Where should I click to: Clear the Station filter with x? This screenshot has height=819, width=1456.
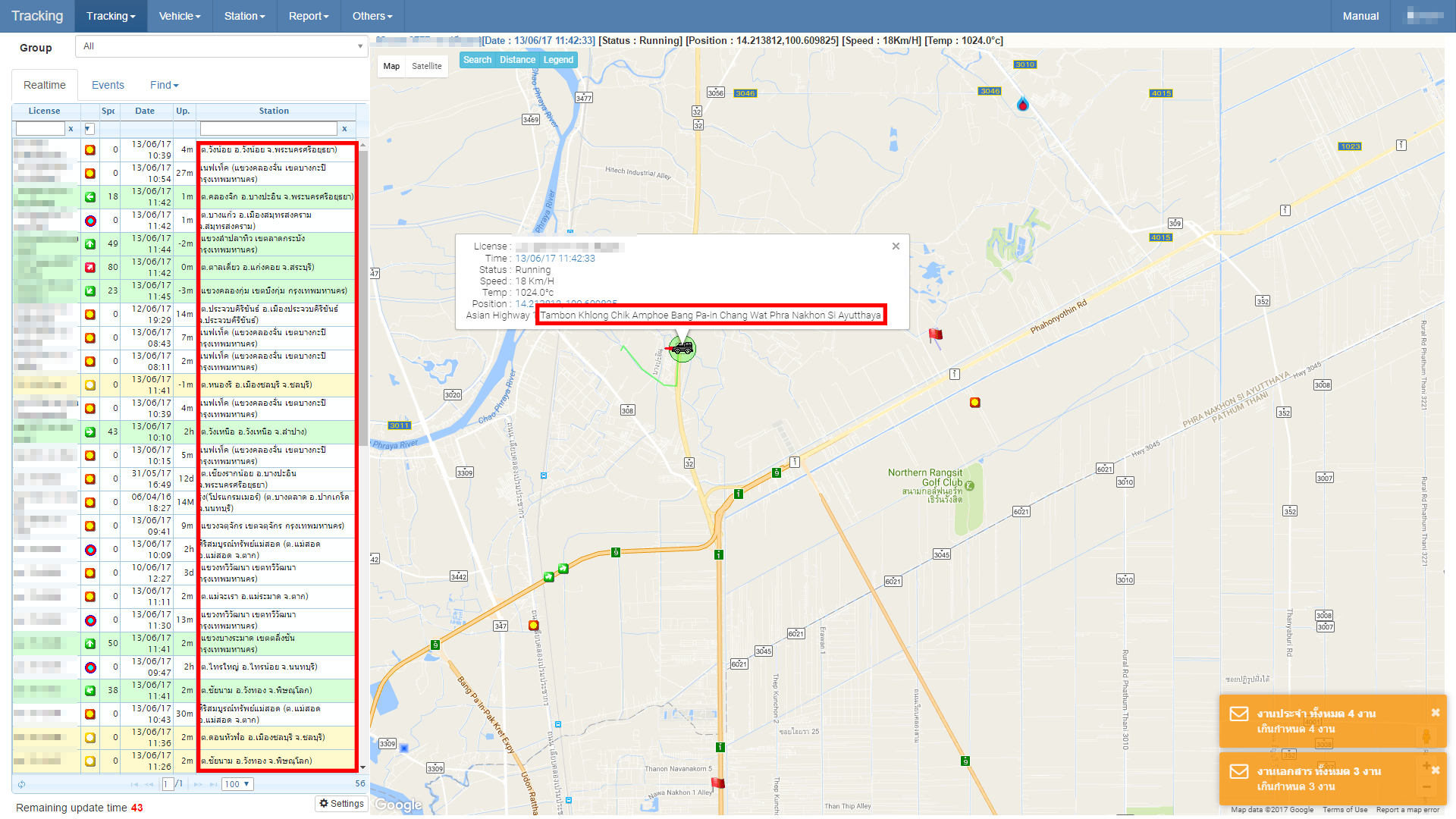pos(344,129)
